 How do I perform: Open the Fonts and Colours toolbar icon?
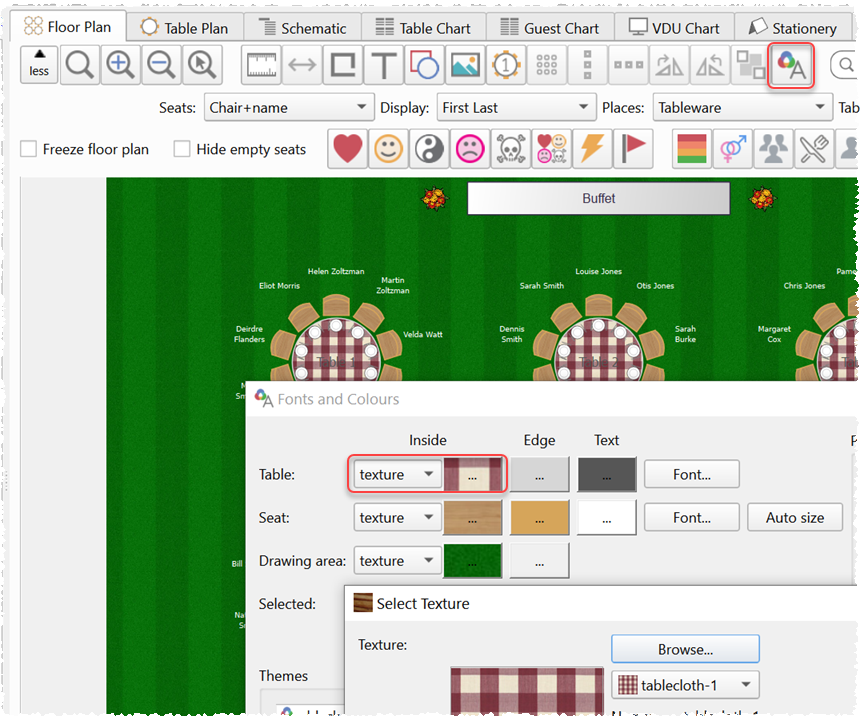(791, 66)
